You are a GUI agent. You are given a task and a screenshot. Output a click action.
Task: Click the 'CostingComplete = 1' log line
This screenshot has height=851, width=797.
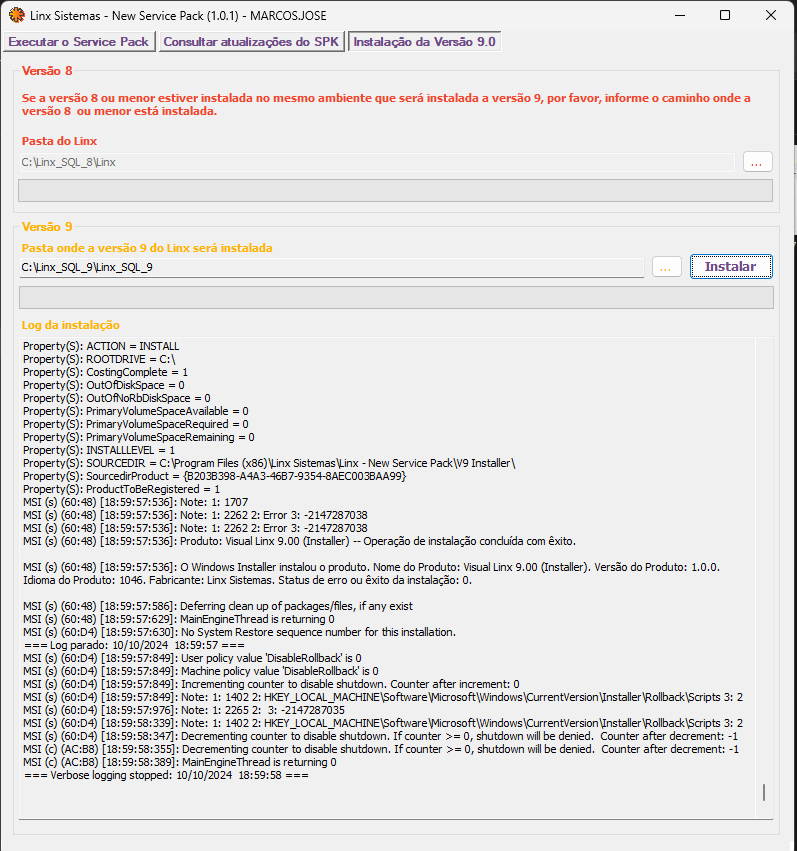[105, 372]
